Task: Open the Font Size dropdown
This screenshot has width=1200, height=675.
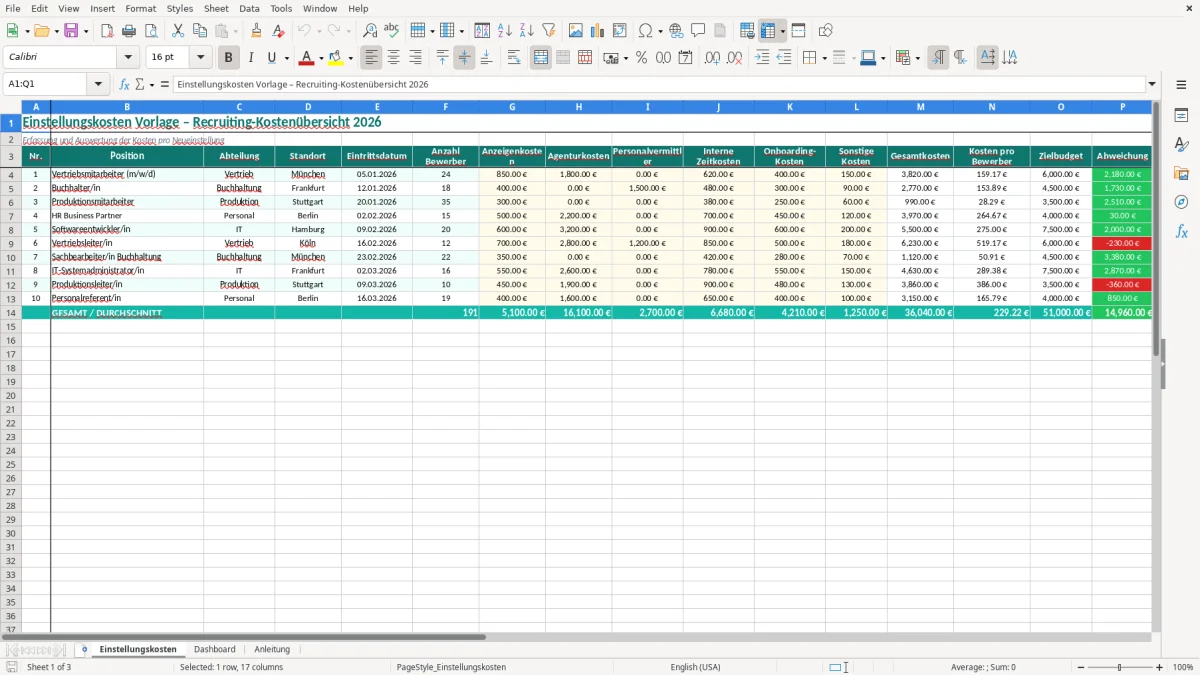Action: click(200, 58)
